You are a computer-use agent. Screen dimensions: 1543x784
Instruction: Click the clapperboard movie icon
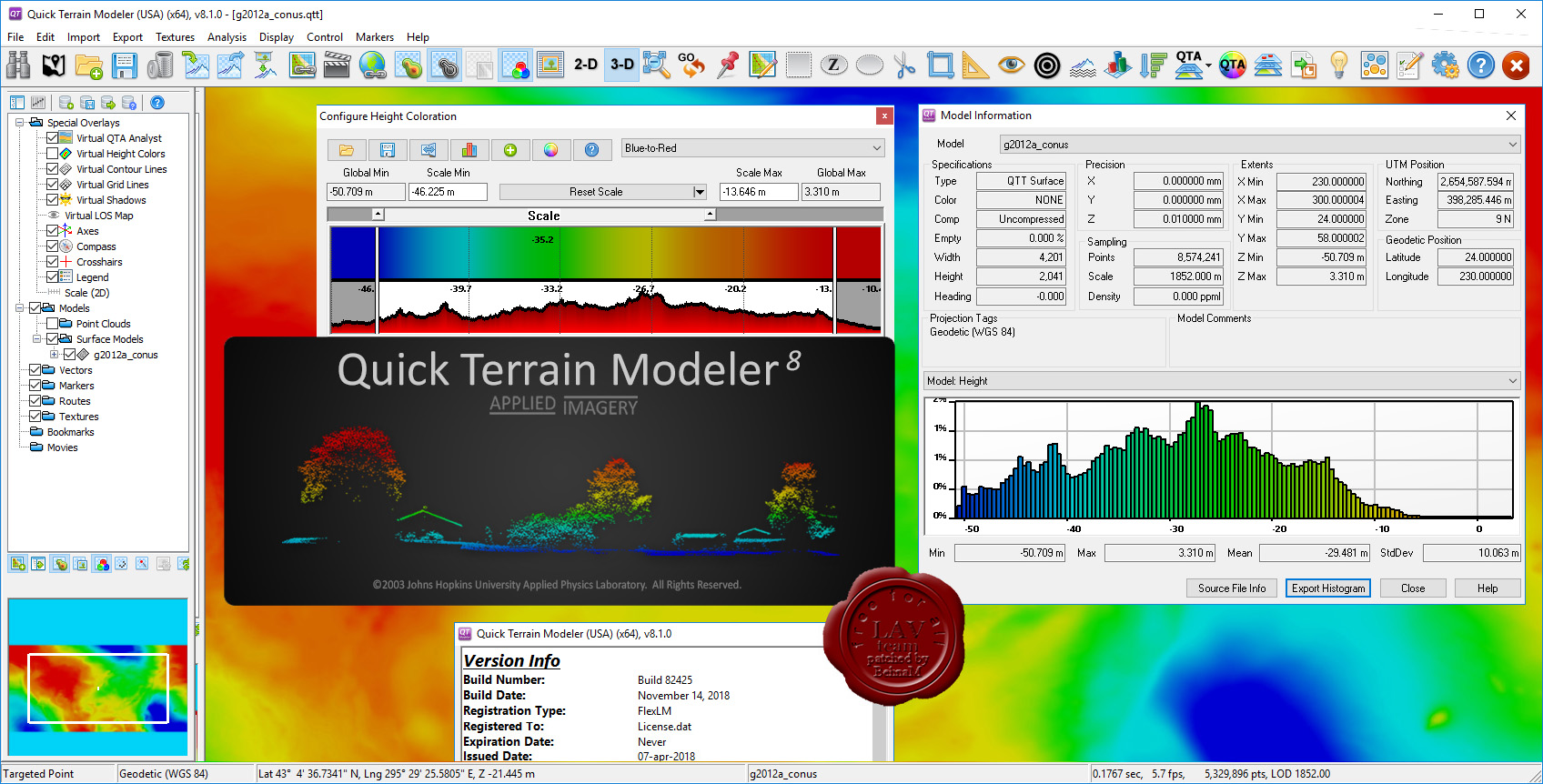pos(338,65)
